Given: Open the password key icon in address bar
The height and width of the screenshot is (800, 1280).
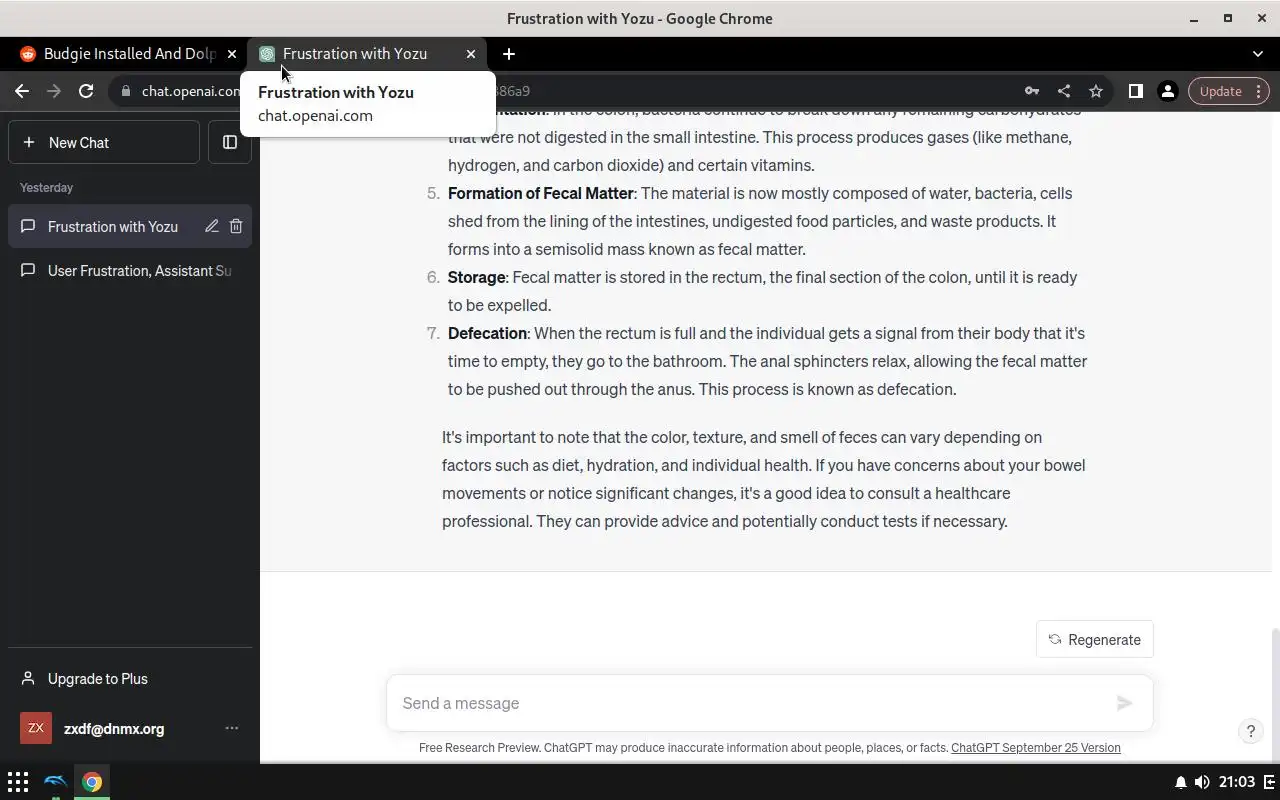Looking at the screenshot, I should click(x=1032, y=91).
